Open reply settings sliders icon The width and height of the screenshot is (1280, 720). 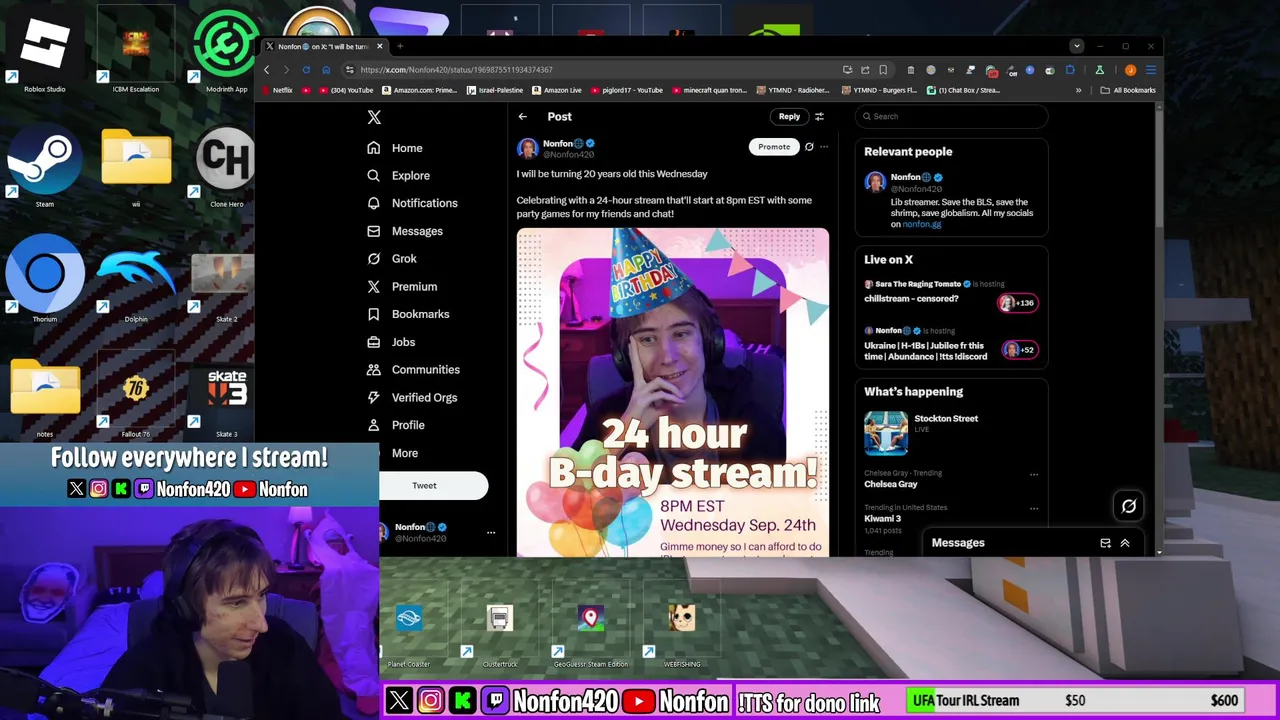click(819, 117)
